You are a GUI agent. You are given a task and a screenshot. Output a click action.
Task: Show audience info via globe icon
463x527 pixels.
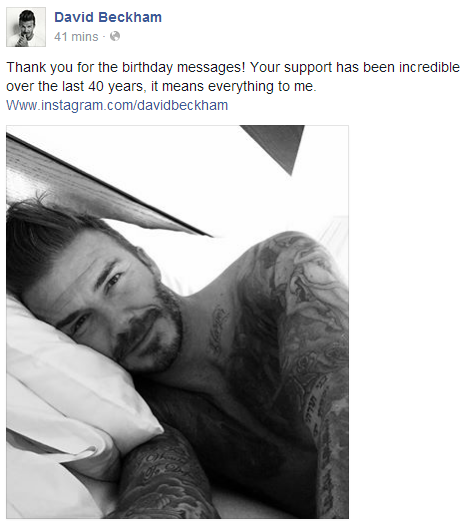115,36
